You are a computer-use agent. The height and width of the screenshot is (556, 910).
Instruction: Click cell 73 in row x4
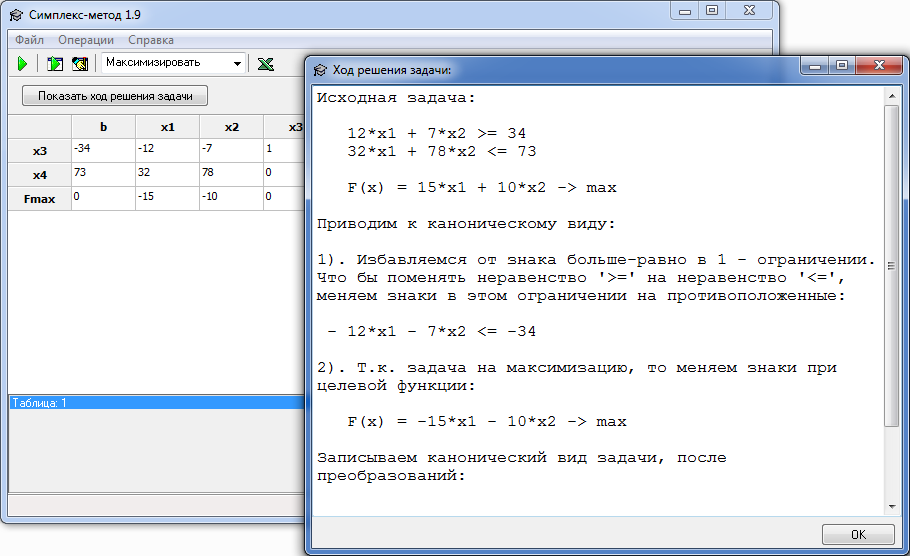(103, 175)
